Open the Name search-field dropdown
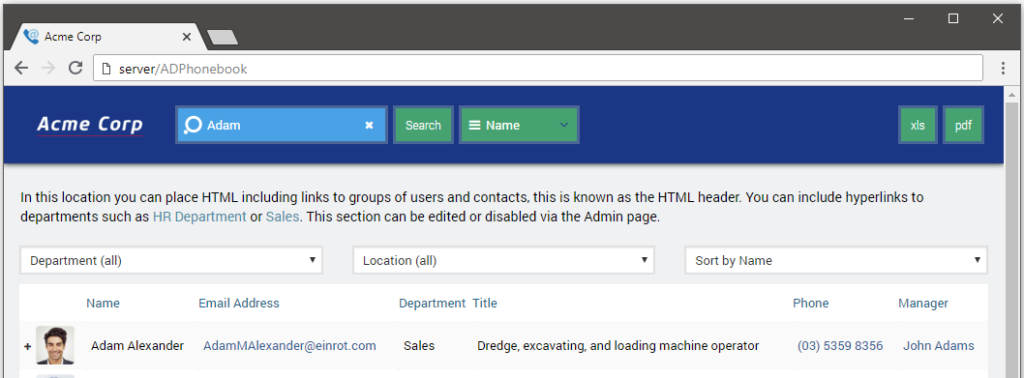Image resolution: width=1024 pixels, height=378 pixels. [x=519, y=125]
